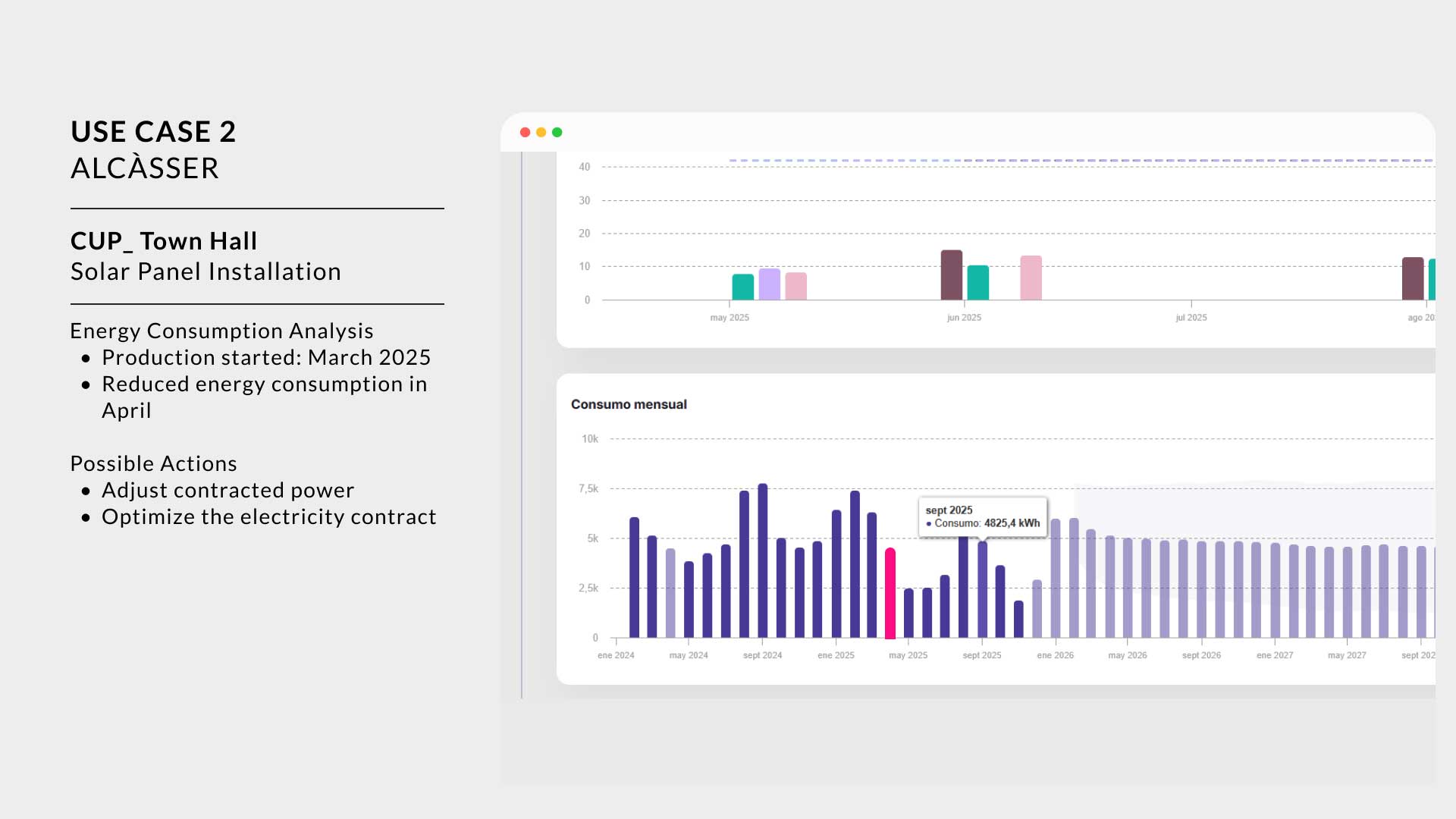Select the maroon bar for jun 2025
The width and height of the screenshot is (1456, 819).
pyautogui.click(x=952, y=275)
